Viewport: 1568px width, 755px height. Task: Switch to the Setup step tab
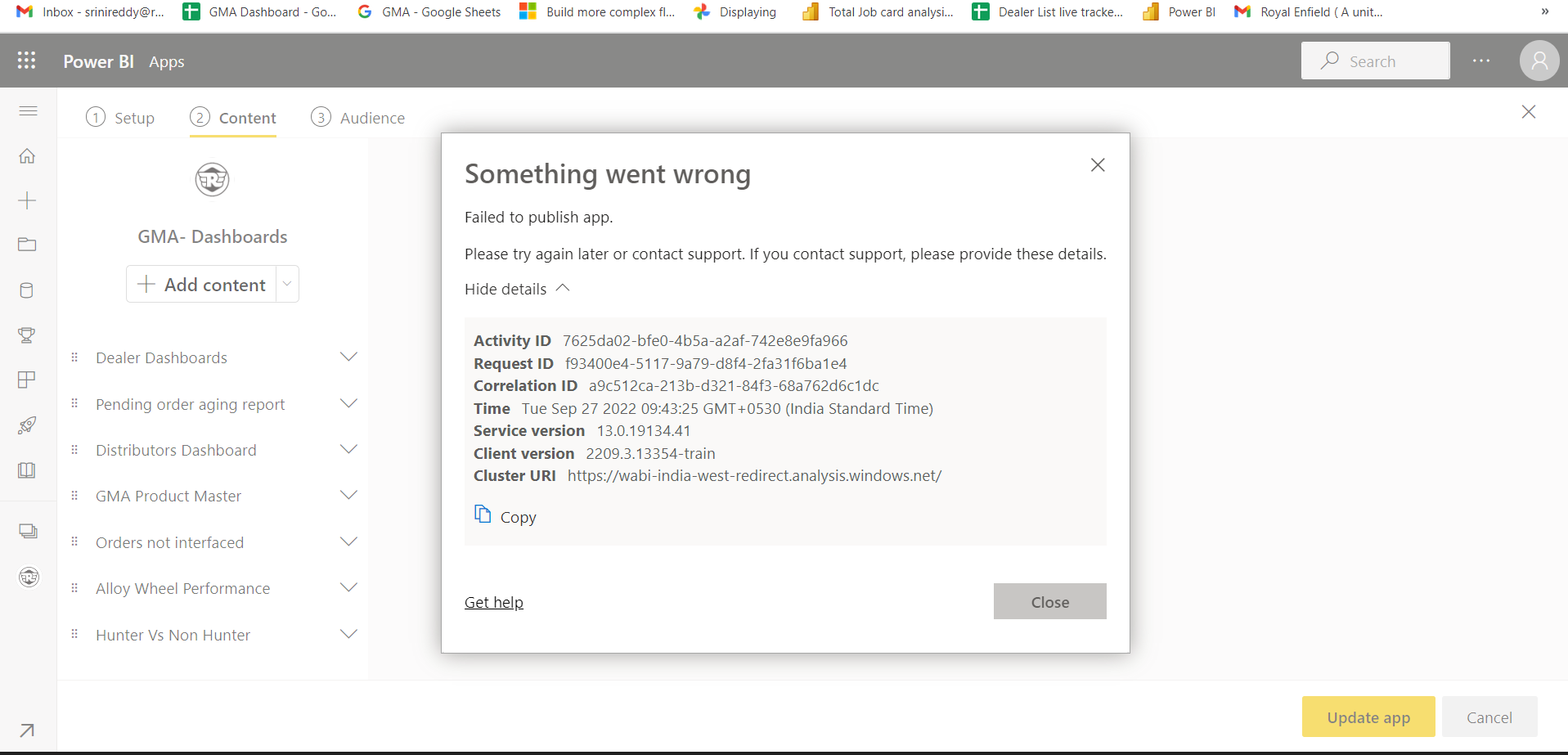point(120,118)
